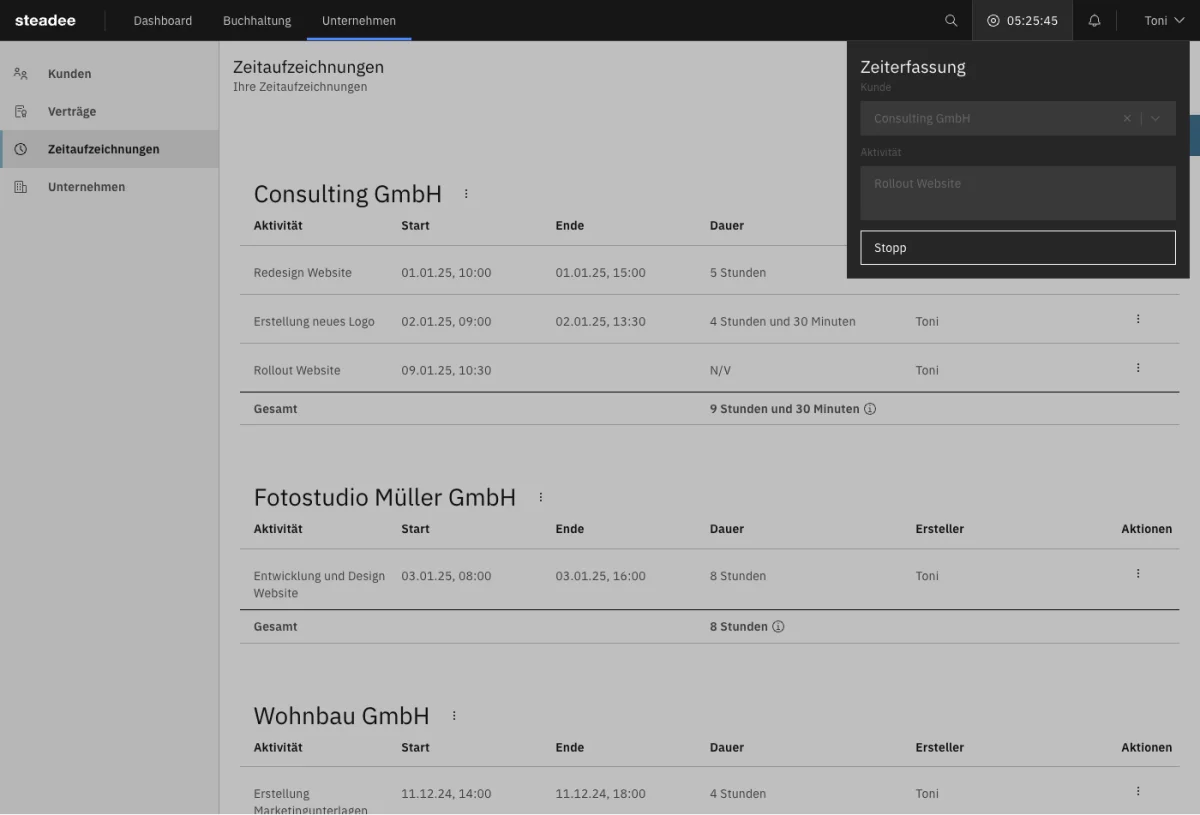Expand the Toni user menu
Viewport: 1200px width, 815px height.
1164,21
